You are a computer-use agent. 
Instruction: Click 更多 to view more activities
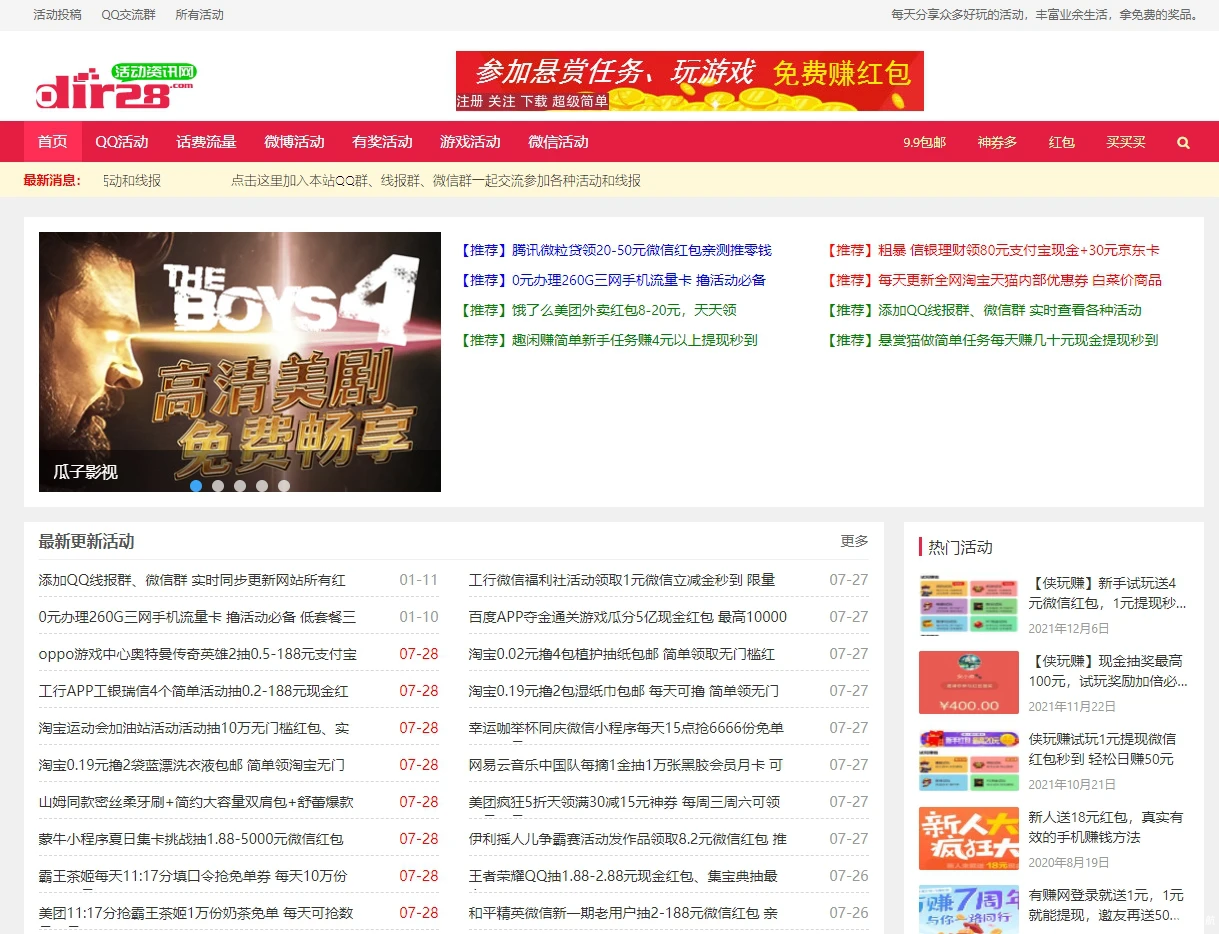click(854, 541)
